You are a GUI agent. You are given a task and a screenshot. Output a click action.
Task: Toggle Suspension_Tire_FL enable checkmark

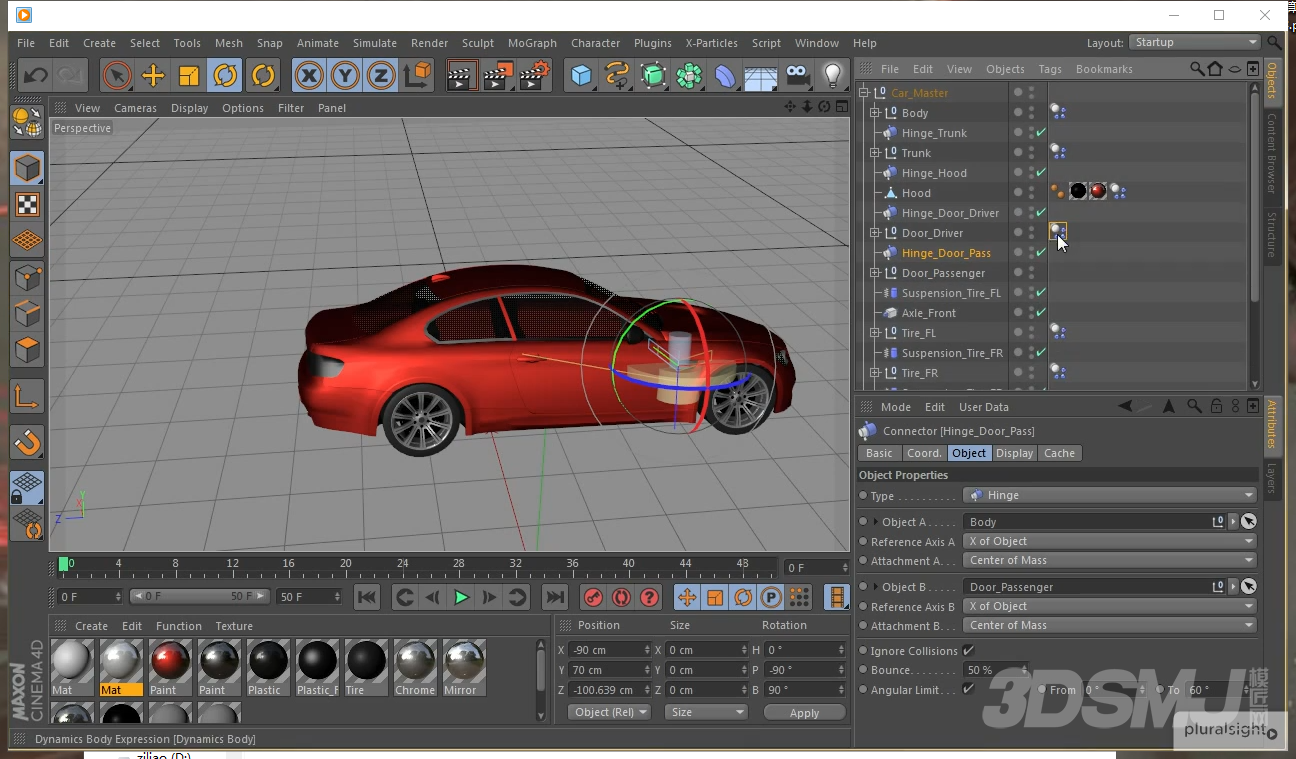pos(1041,293)
